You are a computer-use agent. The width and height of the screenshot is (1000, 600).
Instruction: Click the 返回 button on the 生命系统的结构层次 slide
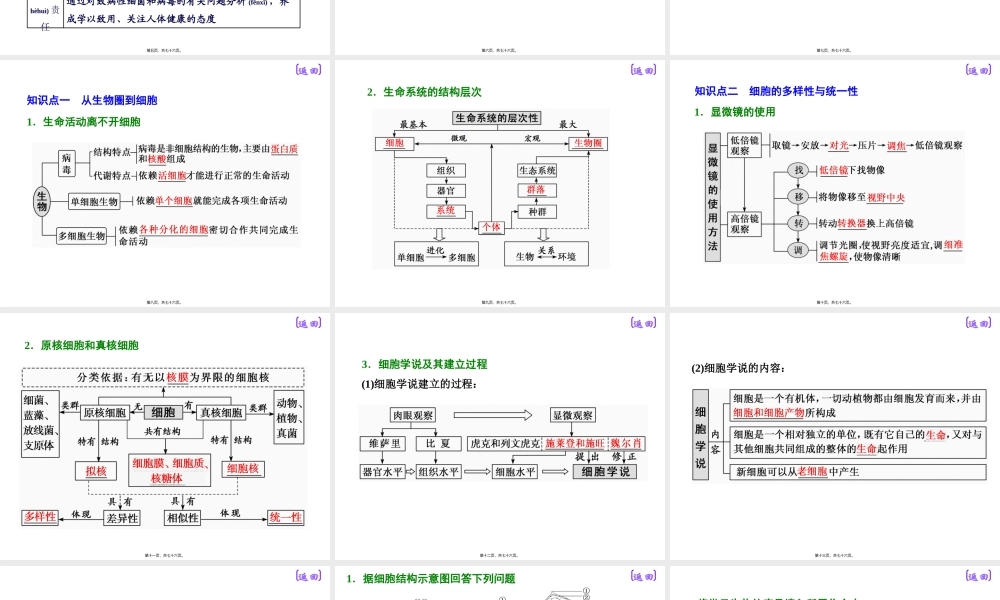[643, 71]
